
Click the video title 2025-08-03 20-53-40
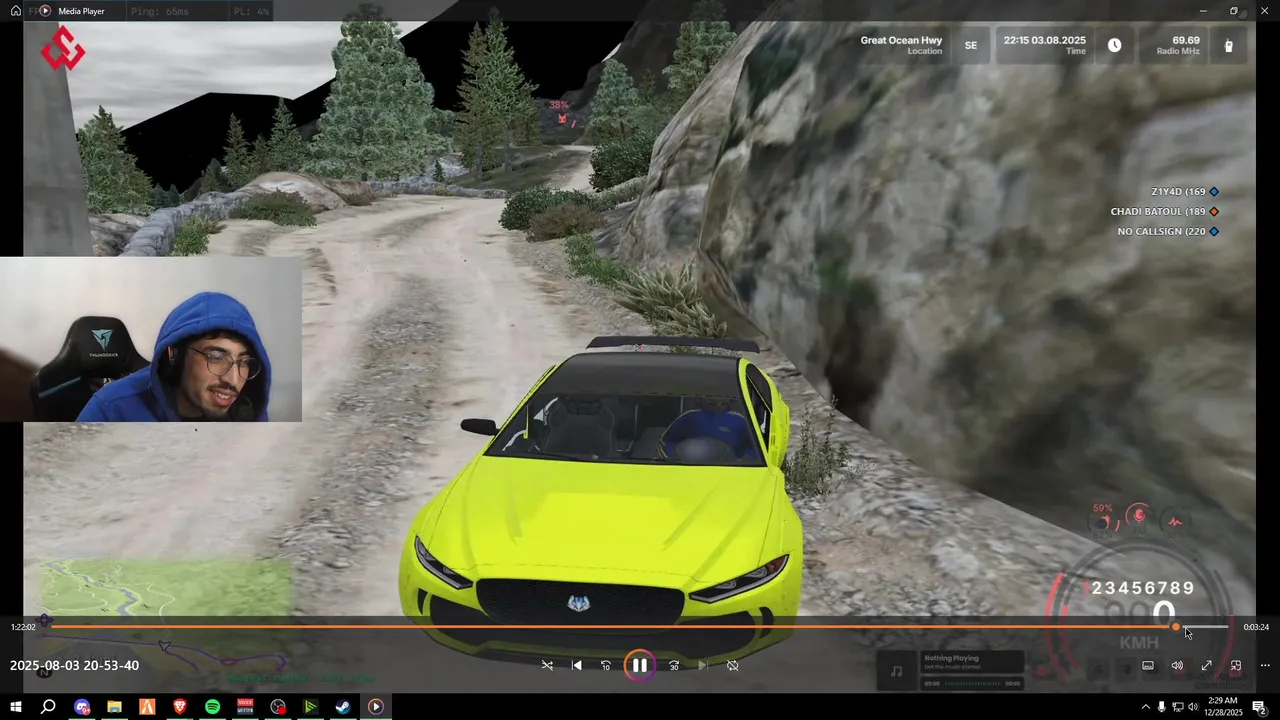tap(74, 665)
